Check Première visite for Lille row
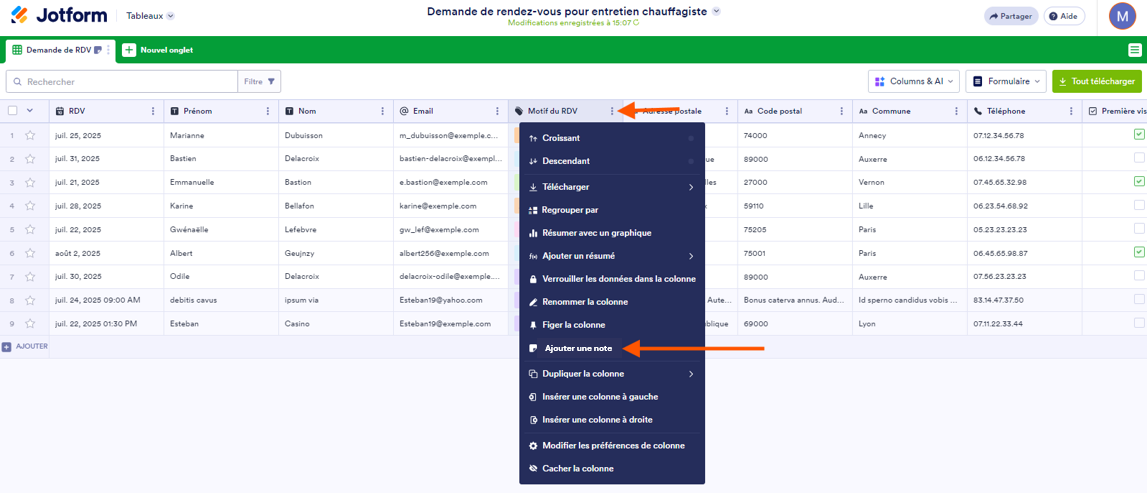The image size is (1147, 501). coord(1139,206)
